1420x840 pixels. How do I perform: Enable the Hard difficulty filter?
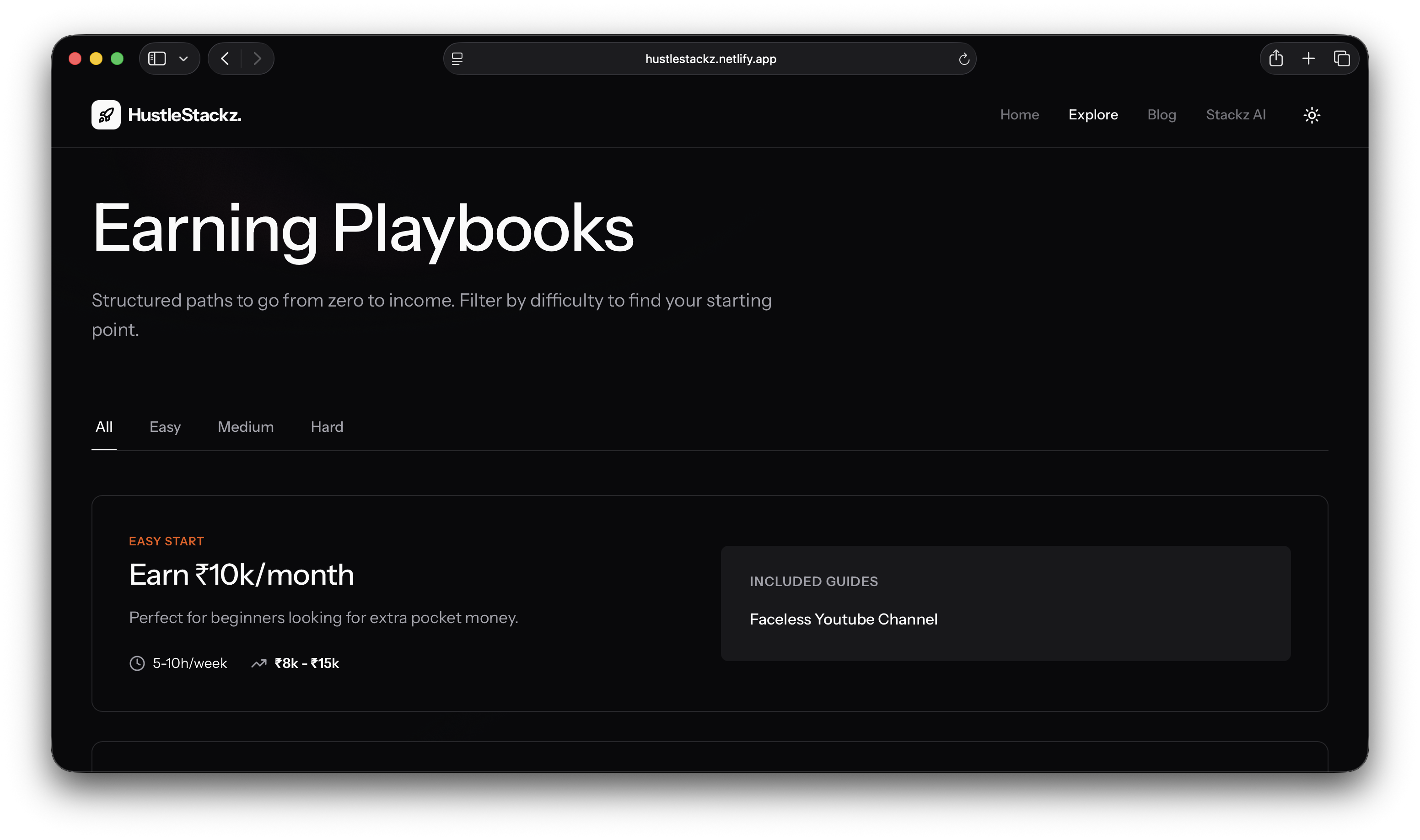327,427
